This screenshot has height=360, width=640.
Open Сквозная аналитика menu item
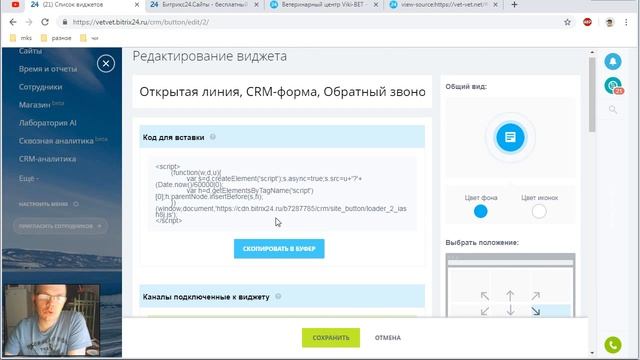56,141
